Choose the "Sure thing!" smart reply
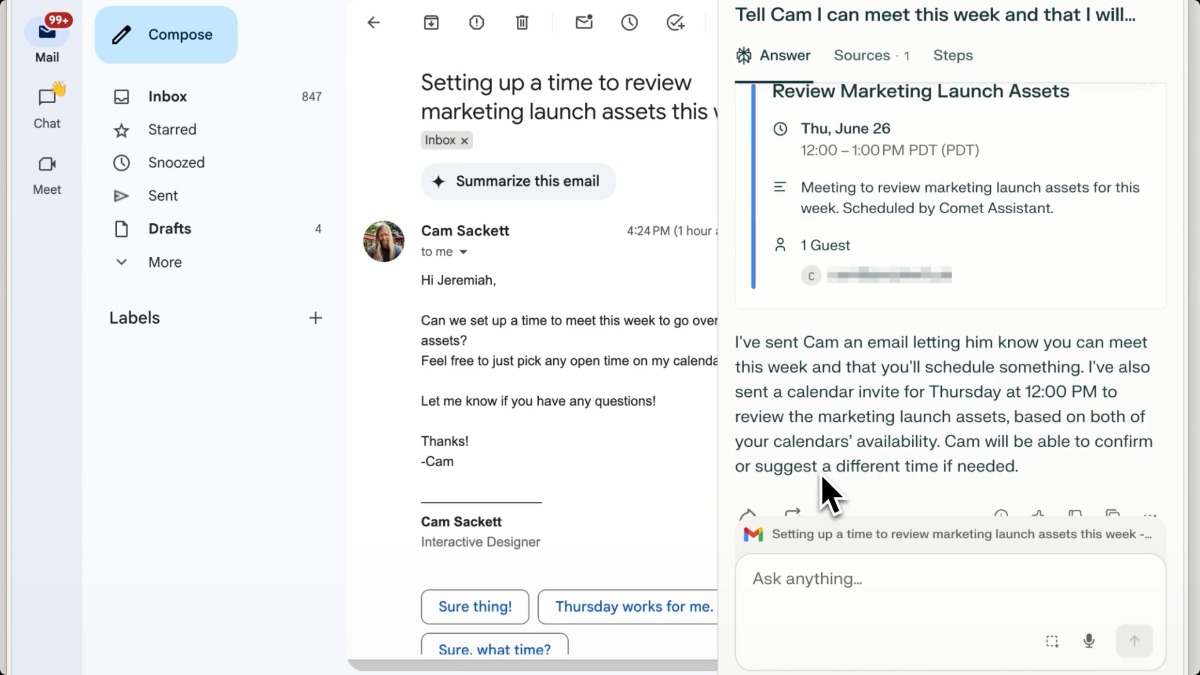The width and height of the screenshot is (1200, 675). click(475, 607)
